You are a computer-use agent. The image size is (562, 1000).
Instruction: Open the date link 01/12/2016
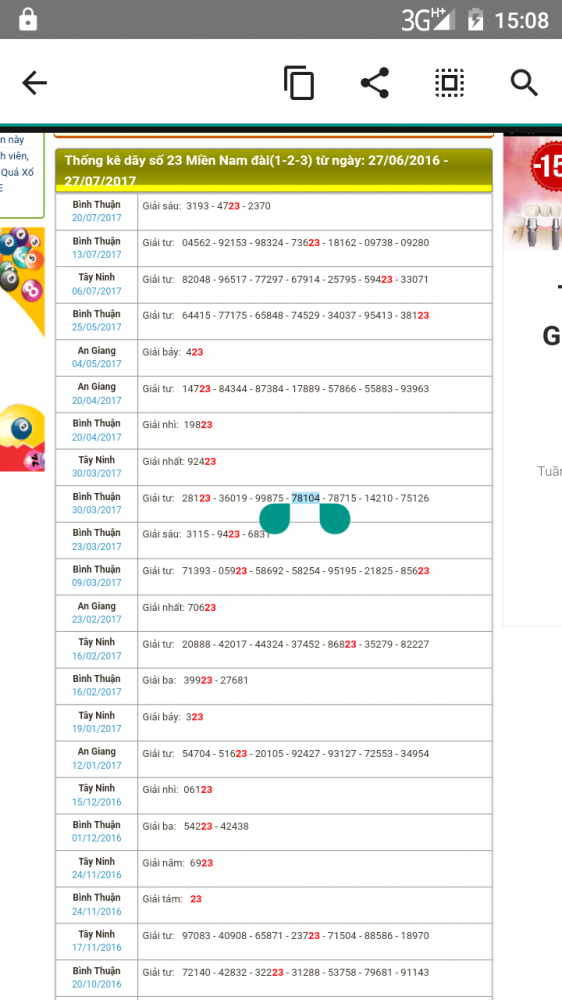[96, 838]
